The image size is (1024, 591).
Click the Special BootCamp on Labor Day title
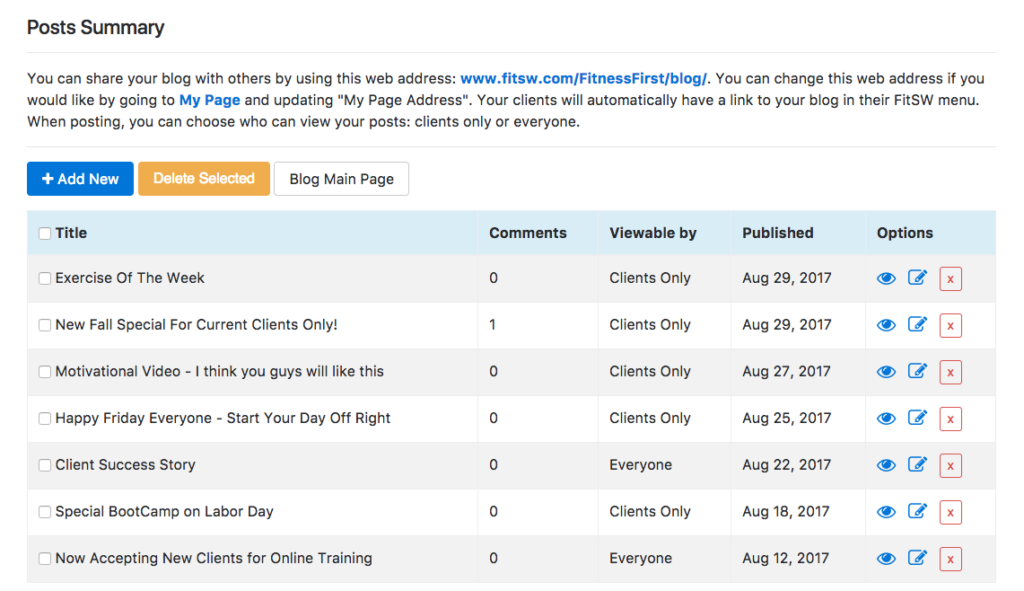pos(165,511)
